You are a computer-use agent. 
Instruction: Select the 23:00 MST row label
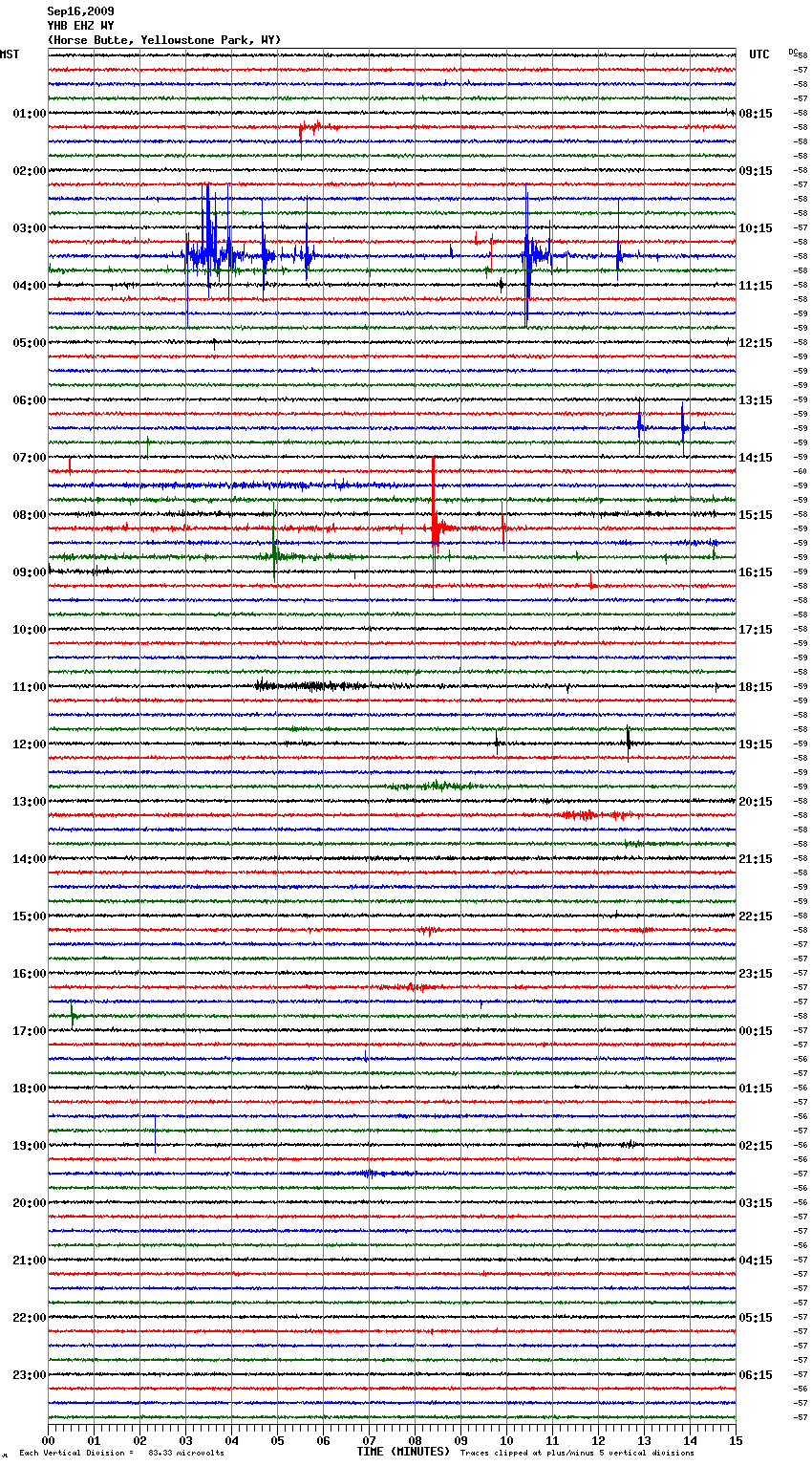pyautogui.click(x=29, y=1375)
